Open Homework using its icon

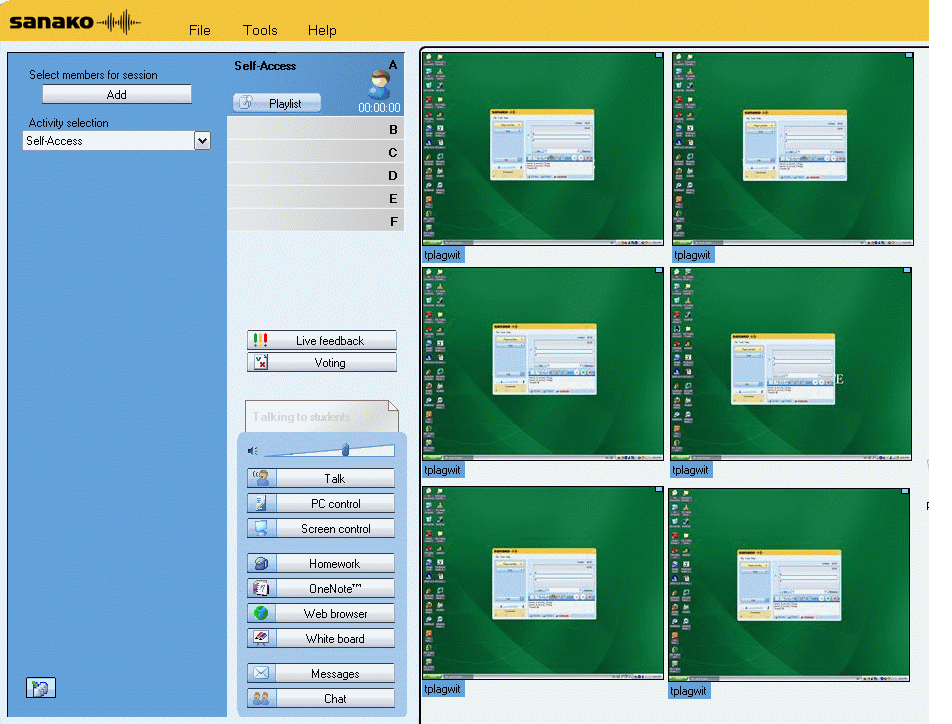(x=261, y=564)
